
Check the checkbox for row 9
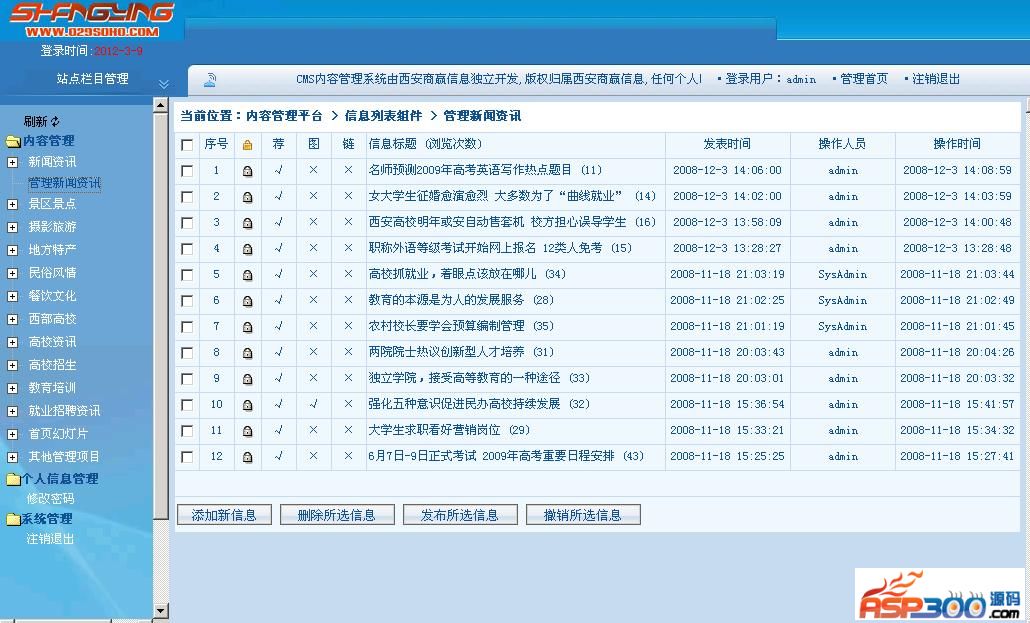tap(187, 379)
